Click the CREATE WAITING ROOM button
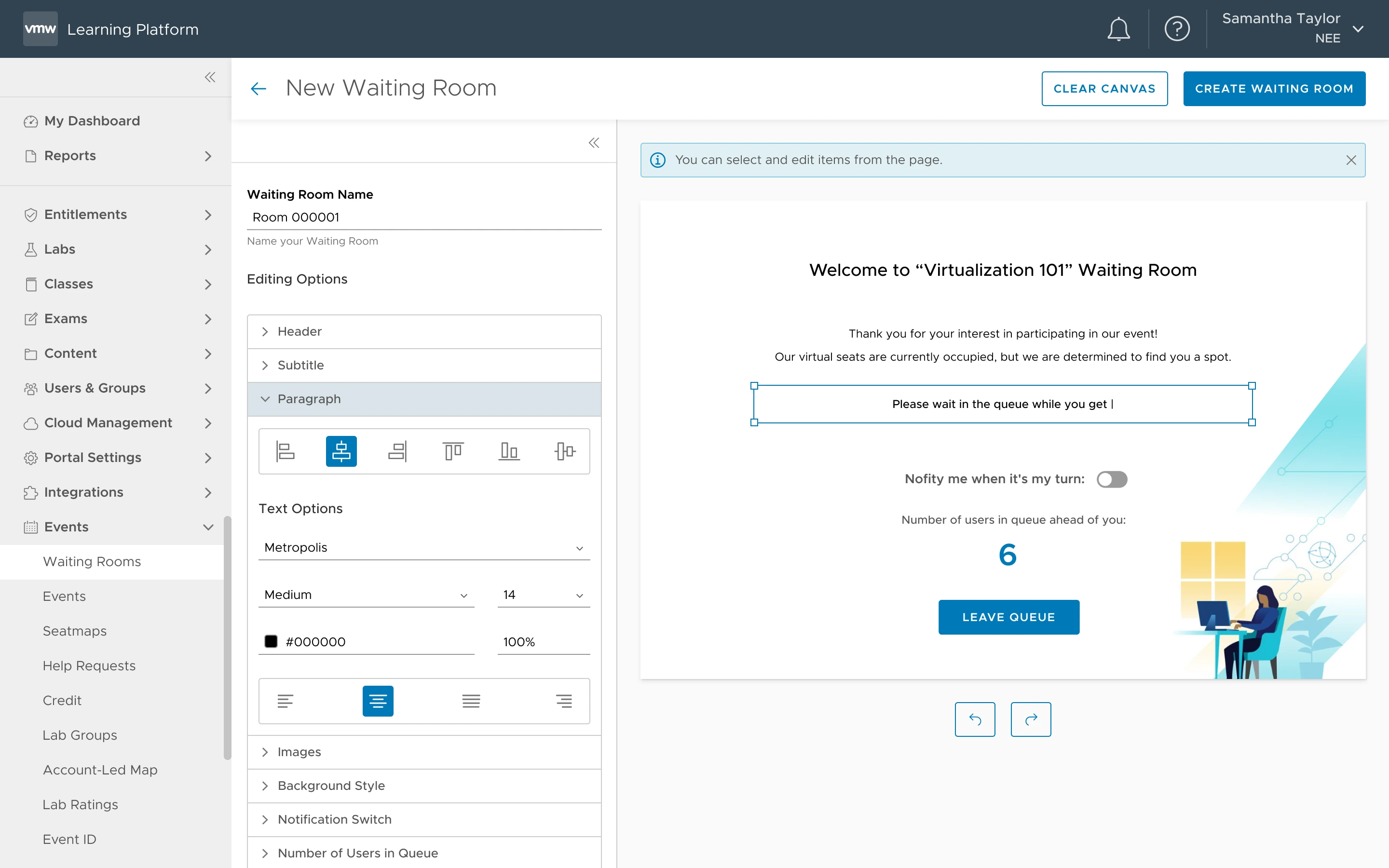Viewport: 1389px width, 868px height. (x=1274, y=88)
